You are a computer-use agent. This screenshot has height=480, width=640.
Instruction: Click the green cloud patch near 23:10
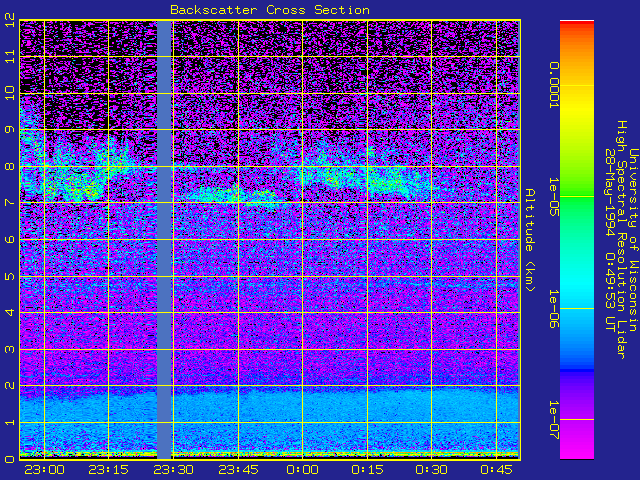click(82, 184)
